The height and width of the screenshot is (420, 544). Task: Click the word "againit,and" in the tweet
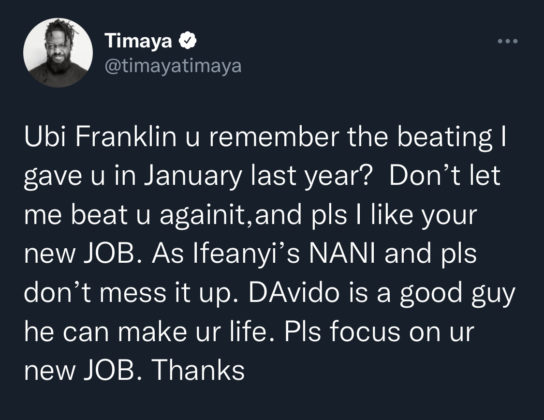(230, 215)
